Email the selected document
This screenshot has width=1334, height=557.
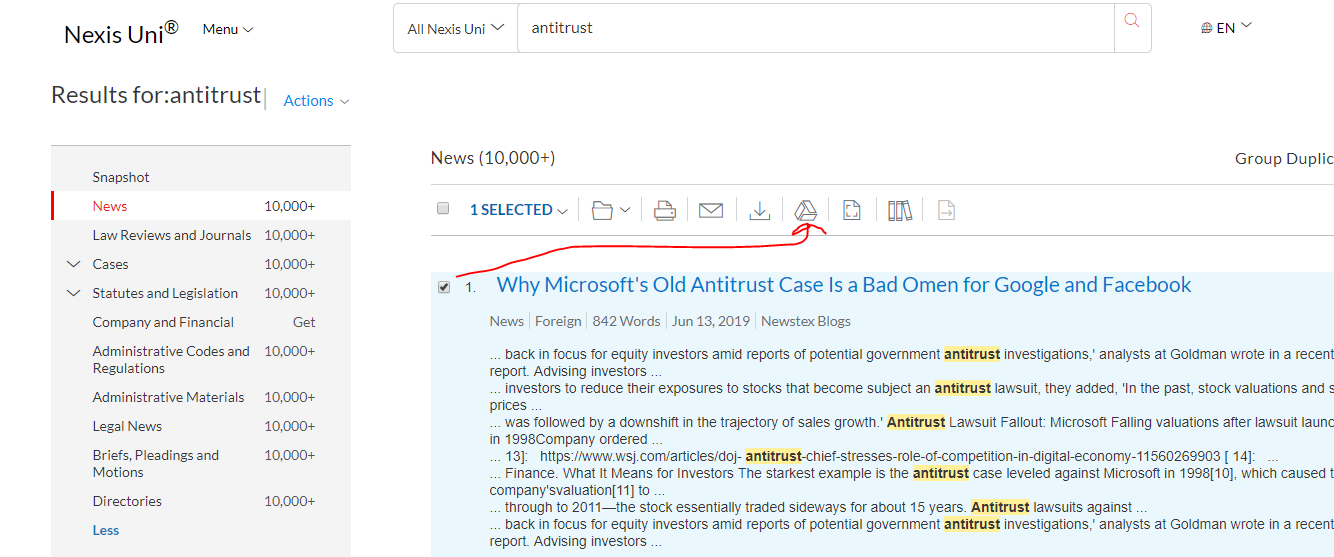[x=711, y=210]
